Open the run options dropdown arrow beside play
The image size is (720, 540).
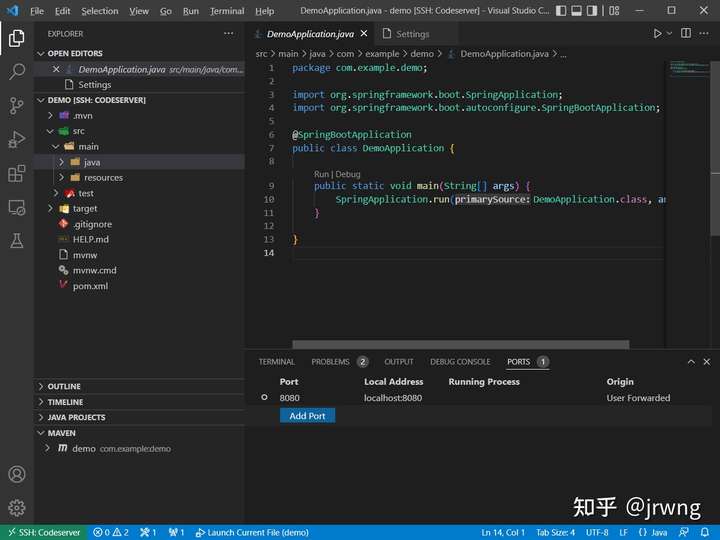point(669,34)
